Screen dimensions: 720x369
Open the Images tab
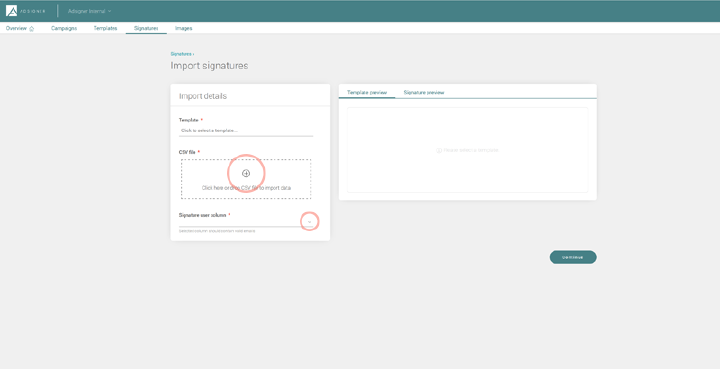183,28
